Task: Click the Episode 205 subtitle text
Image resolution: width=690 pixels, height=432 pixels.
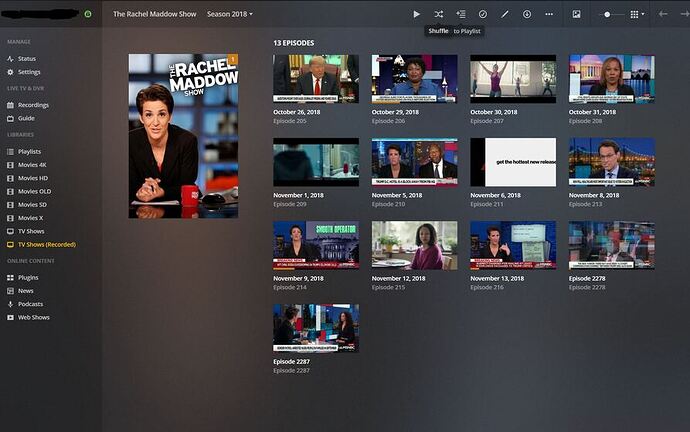Action: [290, 121]
